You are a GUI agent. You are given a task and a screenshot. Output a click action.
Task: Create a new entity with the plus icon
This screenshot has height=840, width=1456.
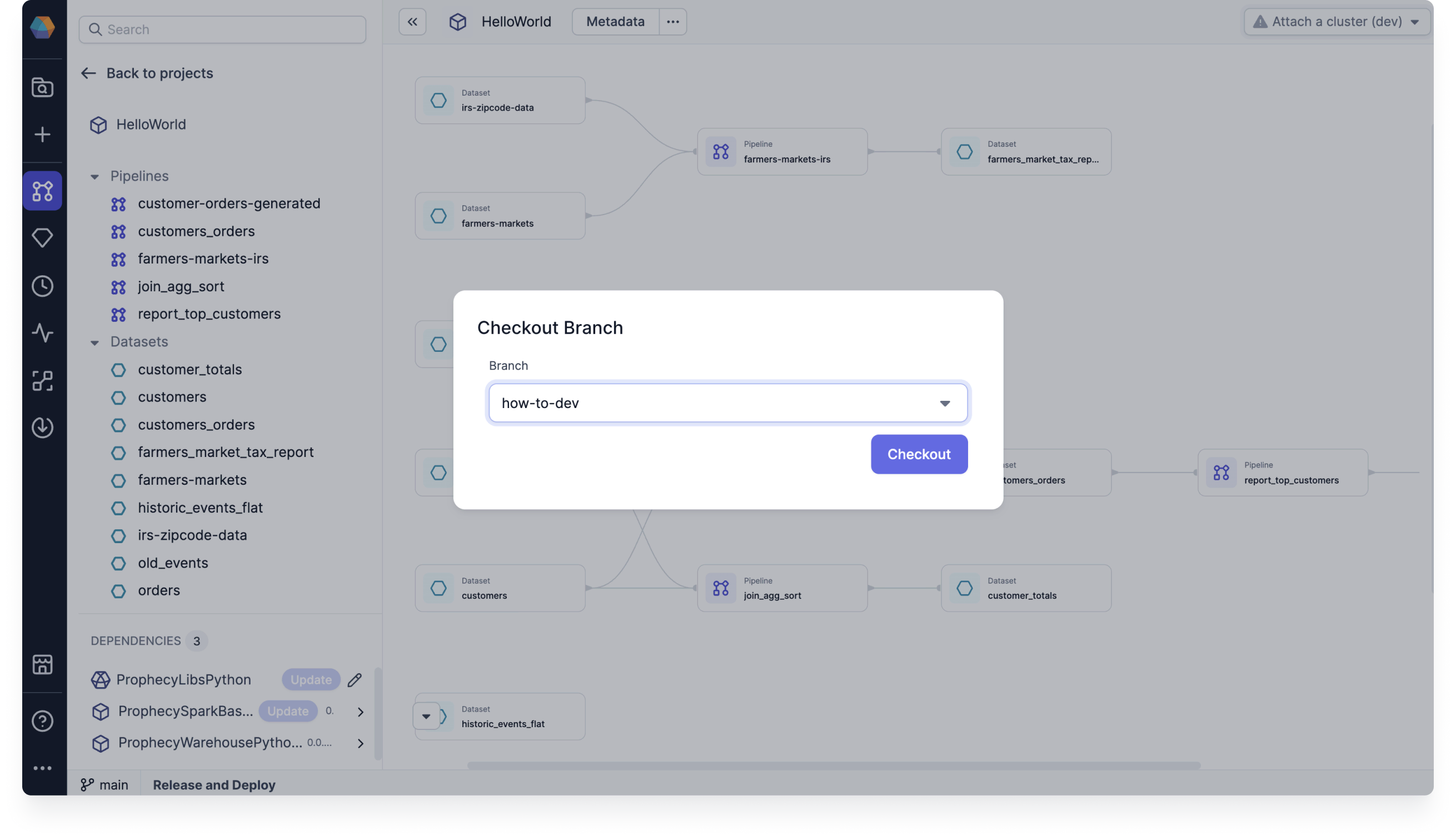tap(42, 134)
